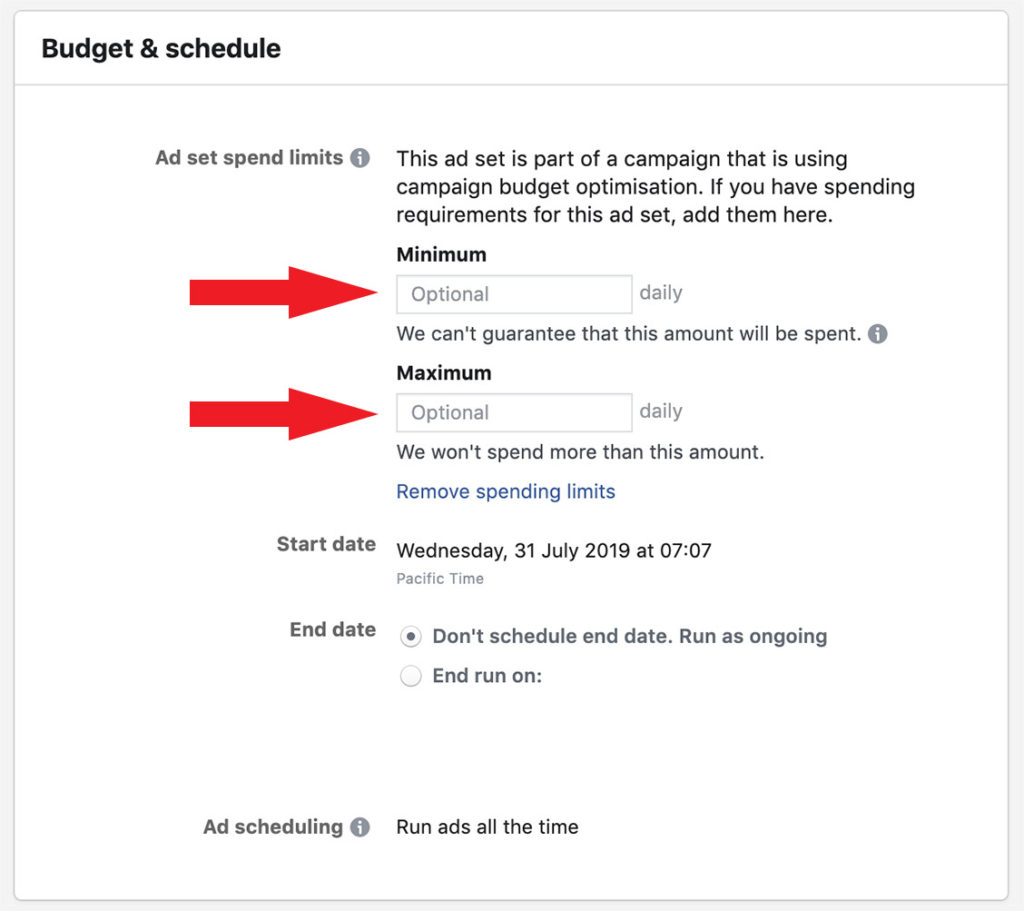Focus the Maximum daily spend input

[514, 412]
